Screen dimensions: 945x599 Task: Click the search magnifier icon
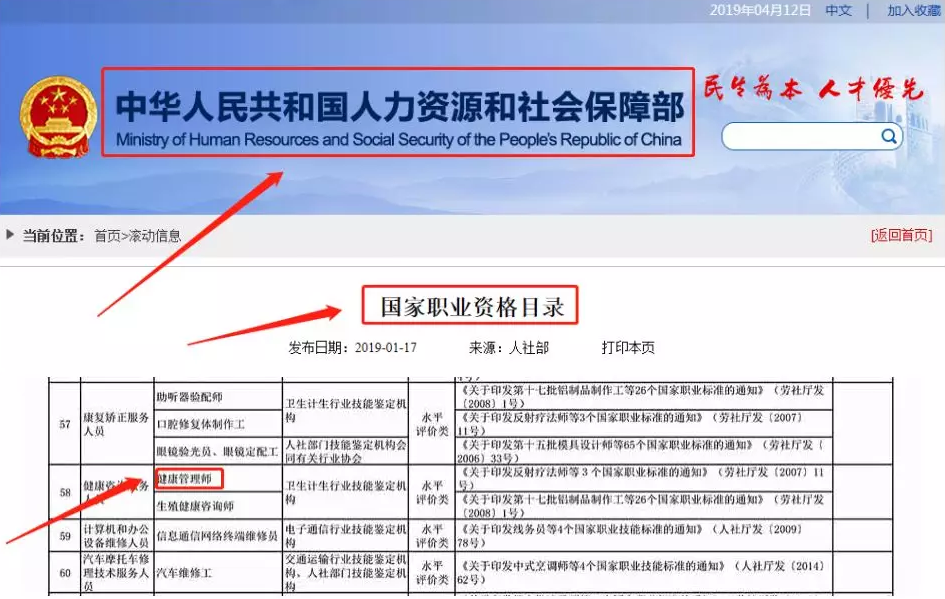[x=889, y=136]
